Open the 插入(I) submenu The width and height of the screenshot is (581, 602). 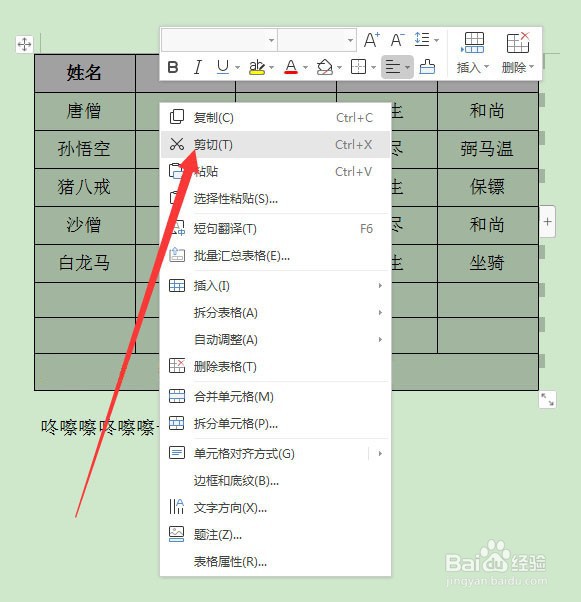coord(275,285)
